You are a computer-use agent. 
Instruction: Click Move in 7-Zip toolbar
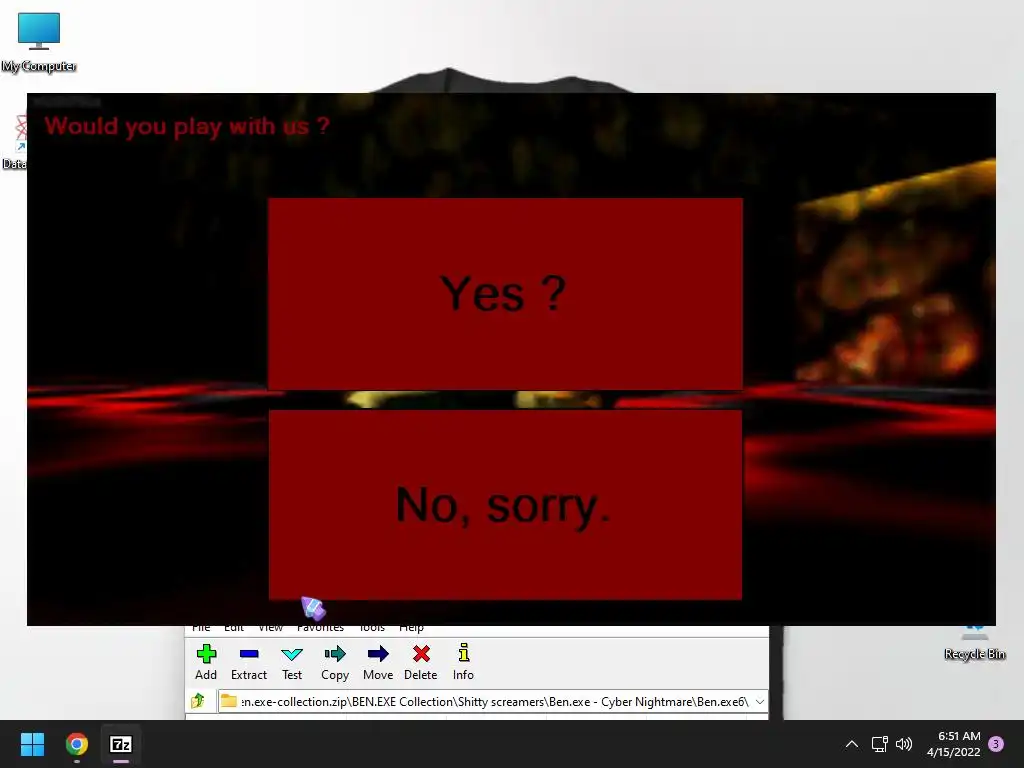coord(378,662)
